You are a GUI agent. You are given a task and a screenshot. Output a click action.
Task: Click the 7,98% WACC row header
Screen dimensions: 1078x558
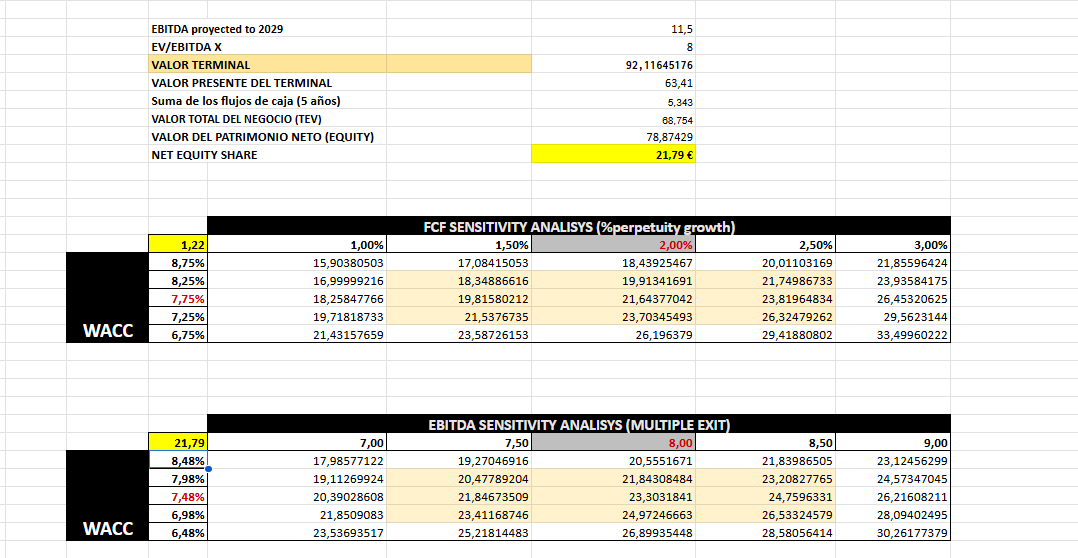178,478
